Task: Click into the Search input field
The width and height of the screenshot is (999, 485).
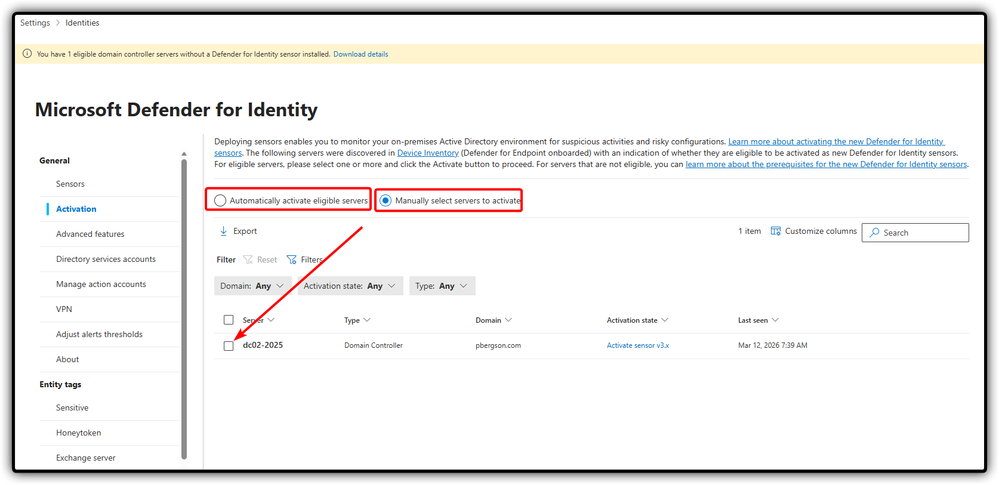Action: coord(916,233)
